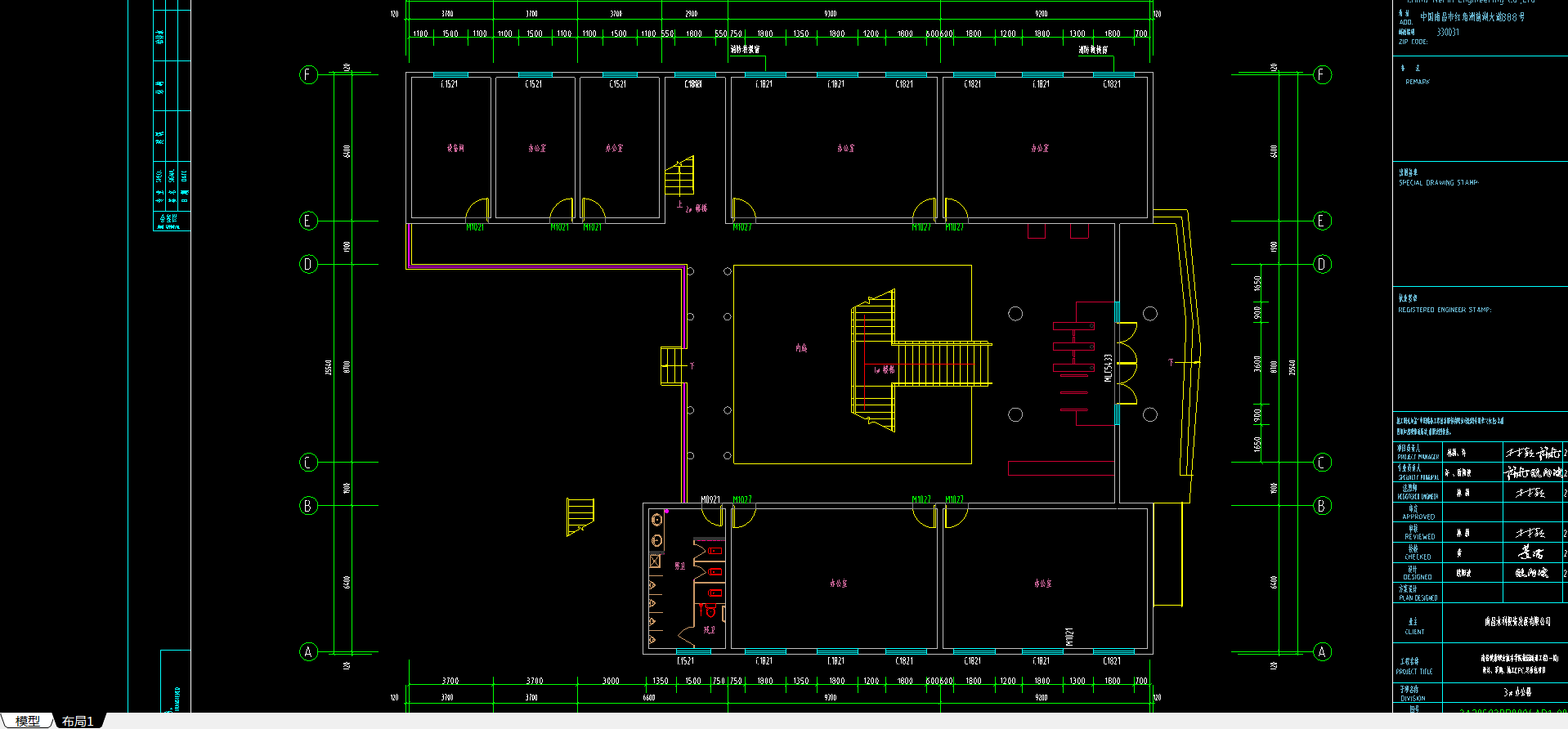Select the right 消防救援窗 annotation label
This screenshot has width=1568, height=729.
point(1093,50)
